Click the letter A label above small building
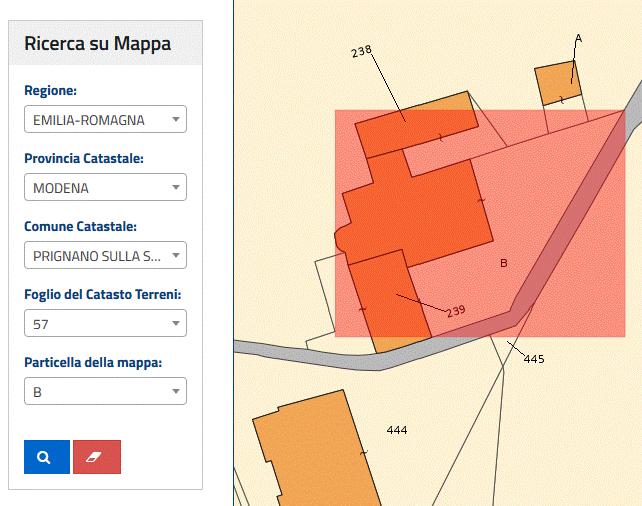Screen dimensions: 642x506 578,39
